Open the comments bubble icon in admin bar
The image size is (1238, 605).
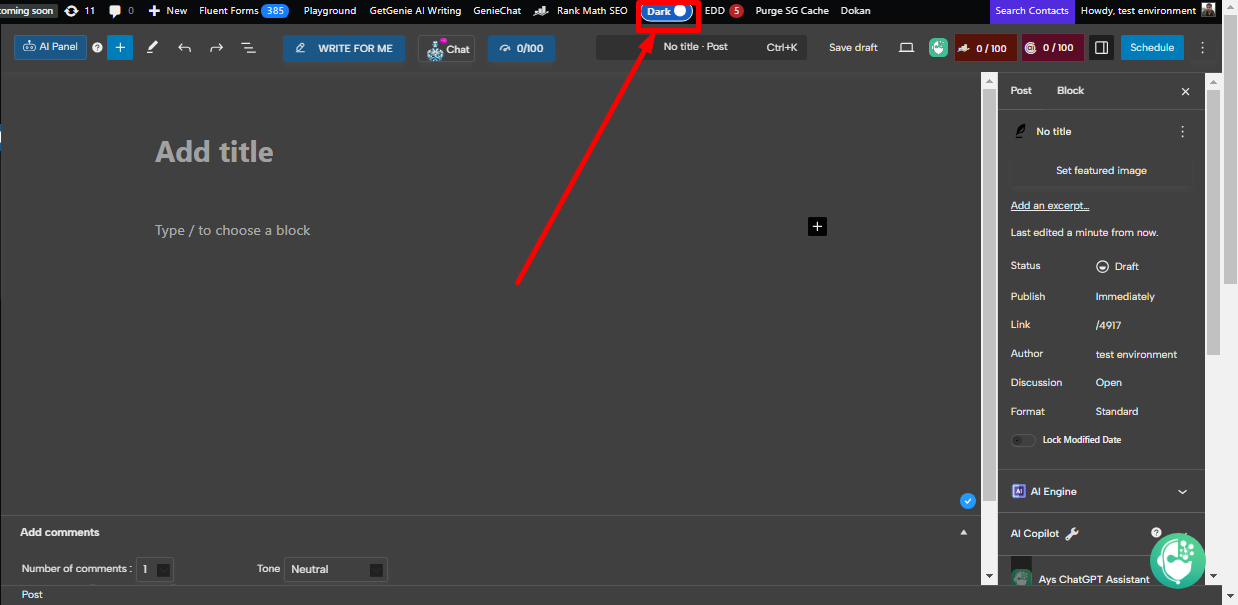coord(121,11)
